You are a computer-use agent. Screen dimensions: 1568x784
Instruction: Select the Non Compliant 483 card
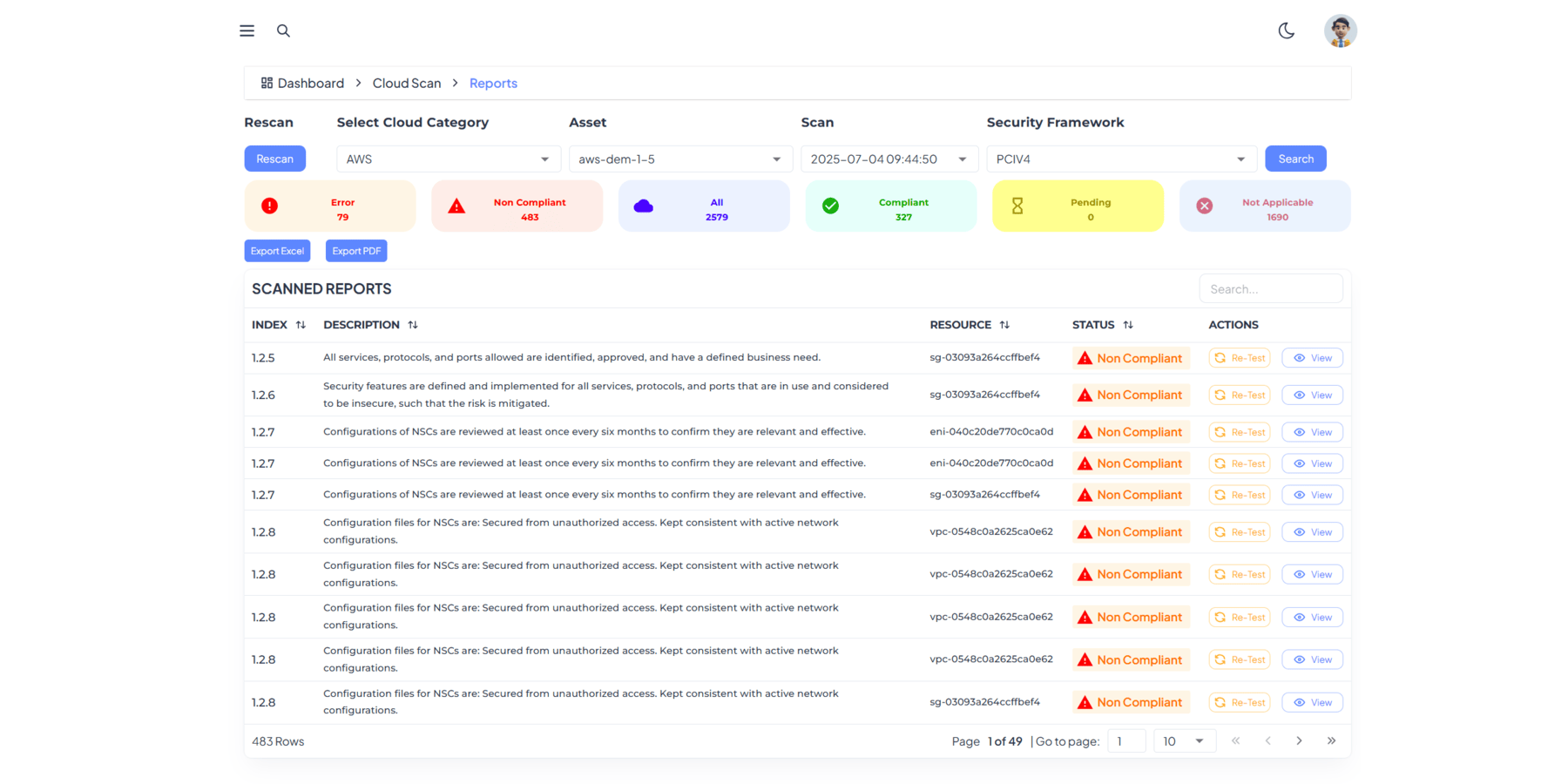point(517,206)
